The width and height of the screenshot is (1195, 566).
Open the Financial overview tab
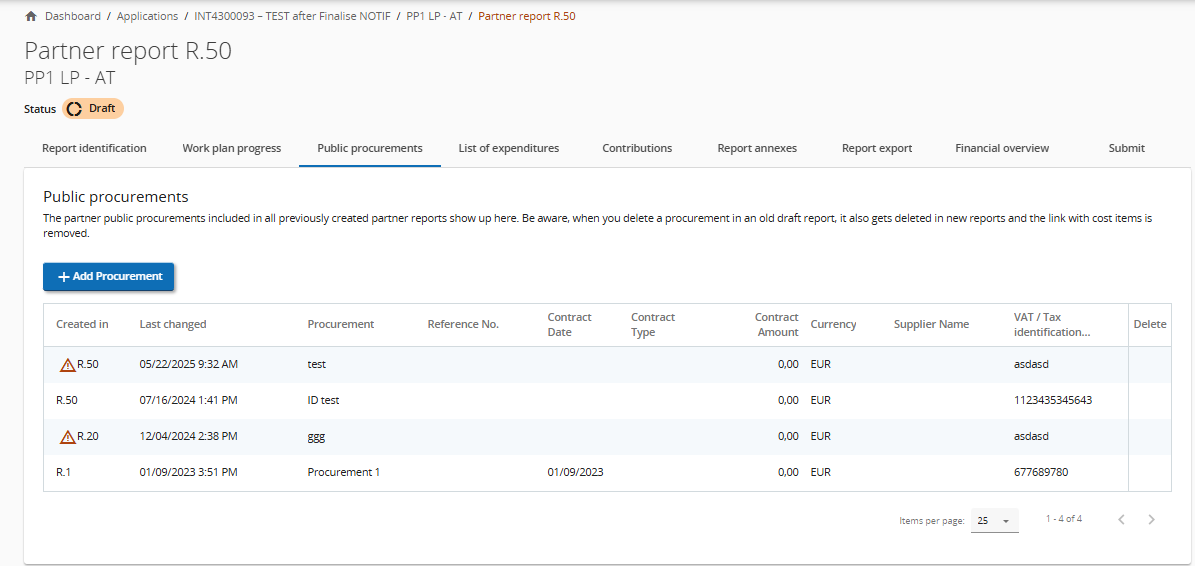pos(1001,148)
